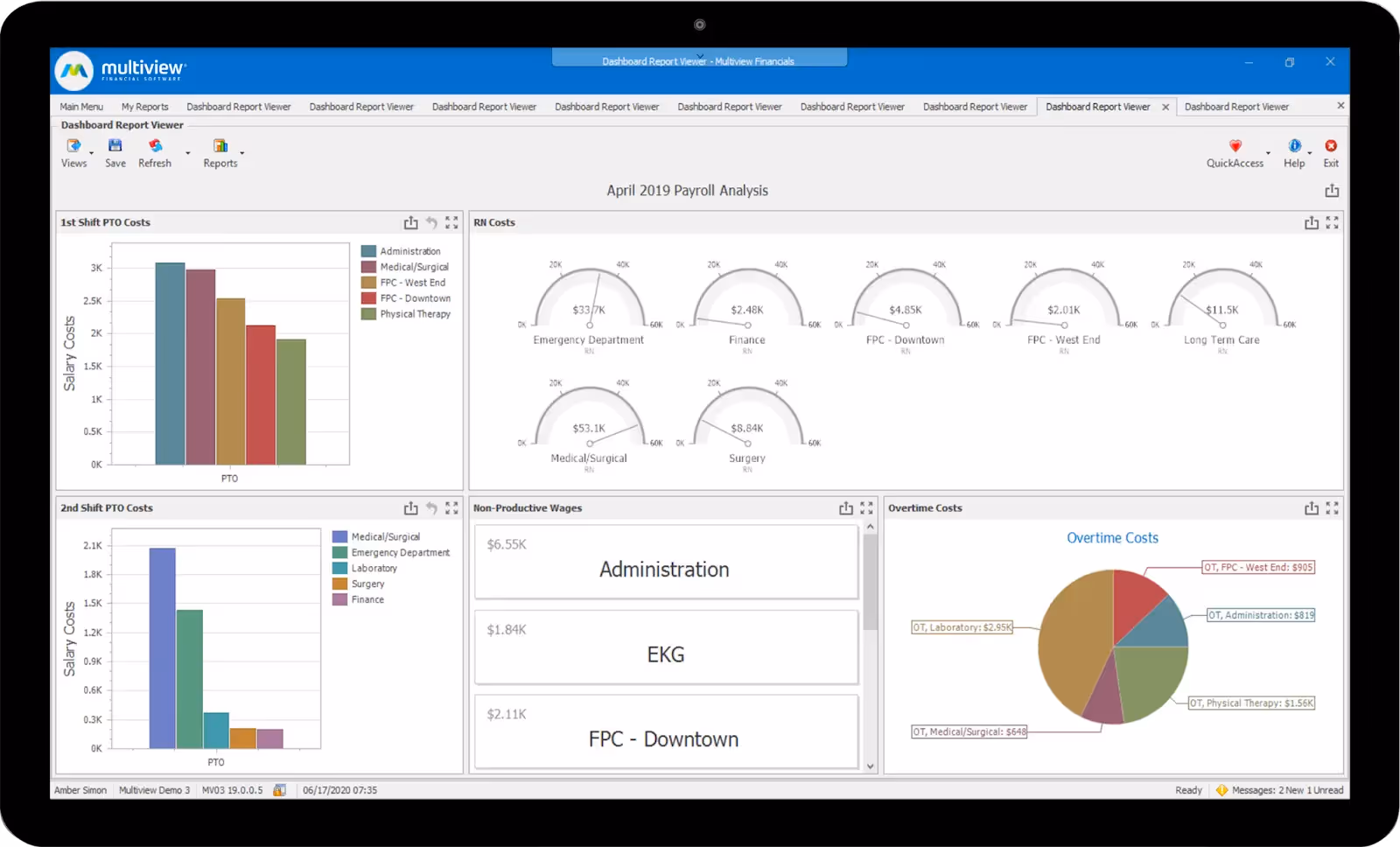Switch to the Main Menu tab
Viewport: 1400px width, 847px height.
[80, 106]
